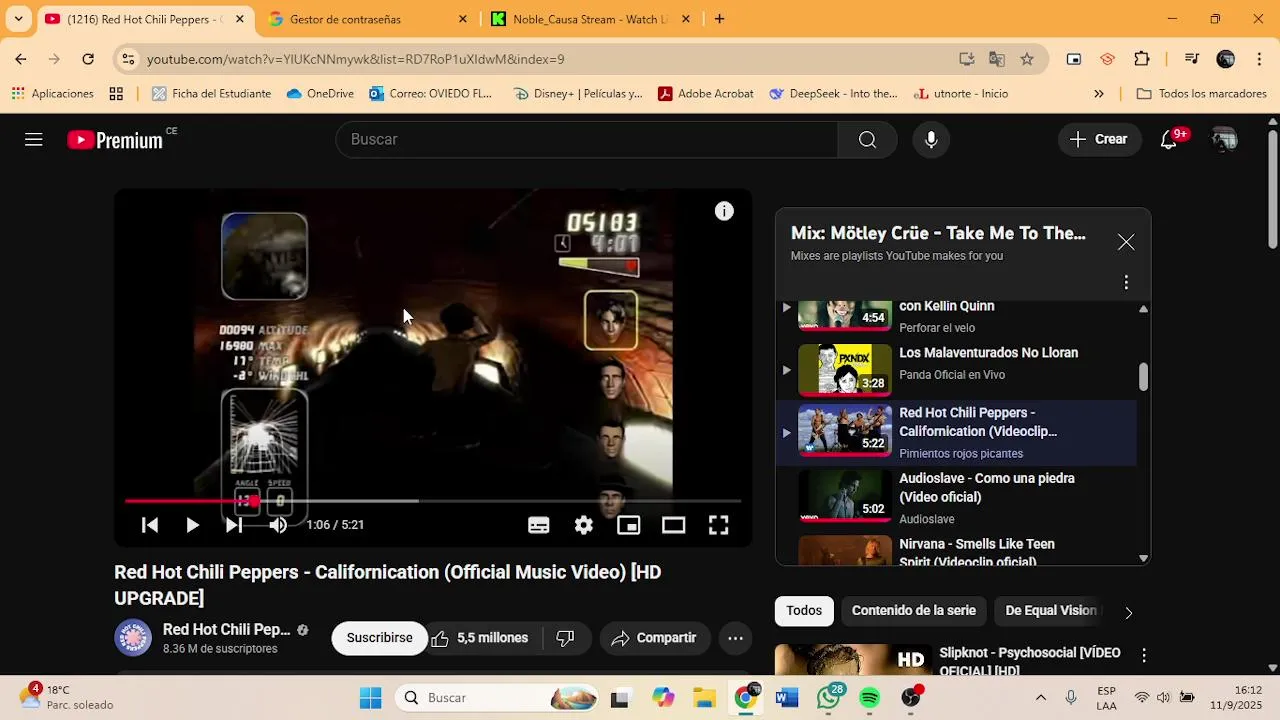Close the Gestor de contraseñas tab
Screen dimensions: 1280x720
click(462, 19)
